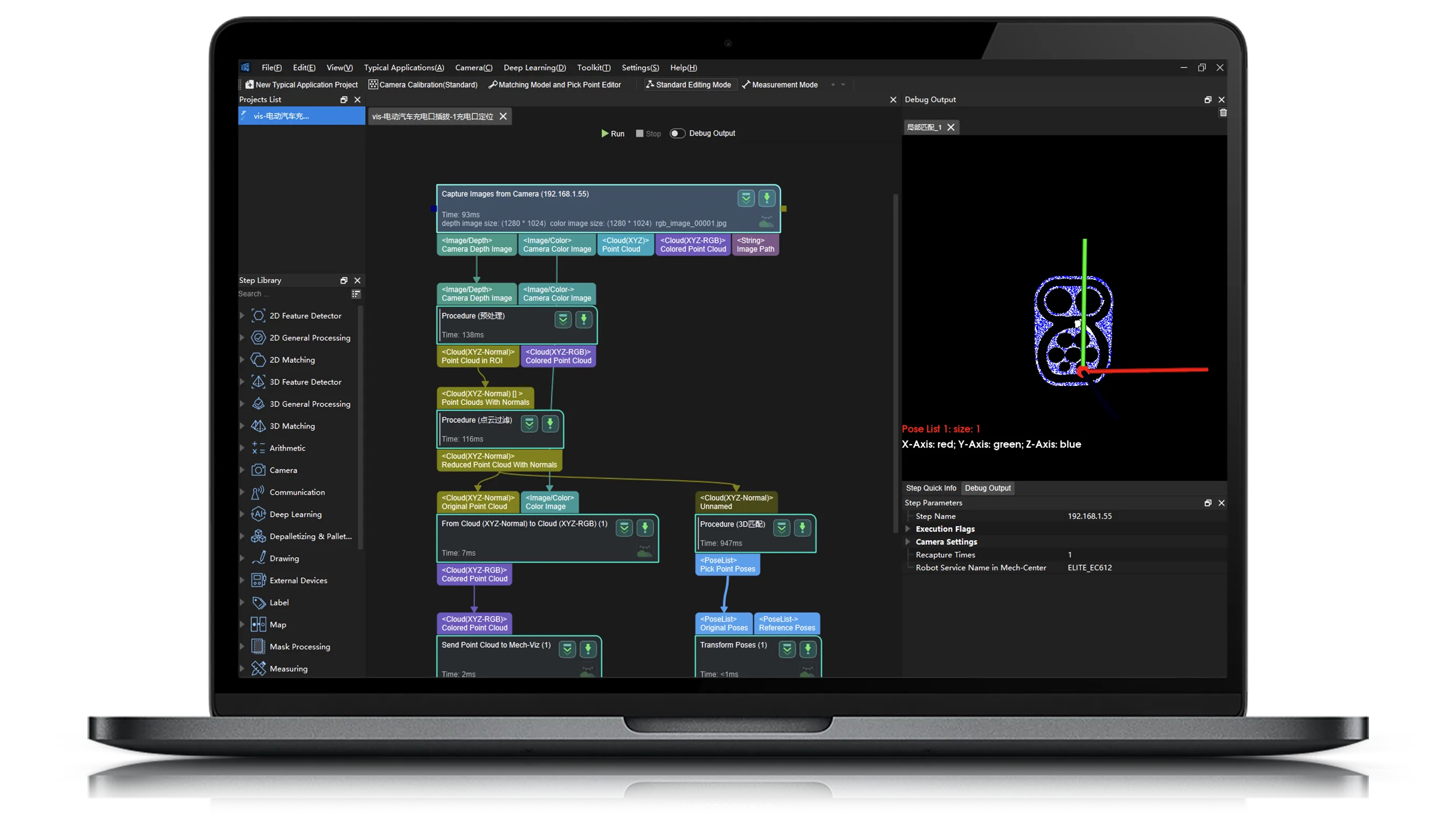Screen dimensions: 1456x819
Task: Open the Settings menu
Action: pos(640,67)
